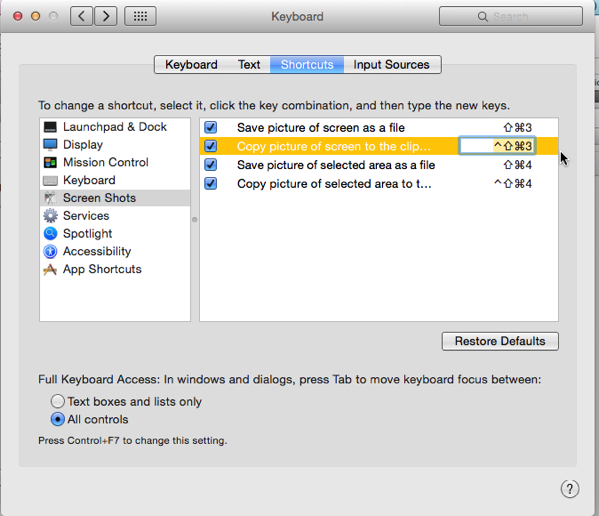Uncheck Save picture of selected area as file

point(210,165)
